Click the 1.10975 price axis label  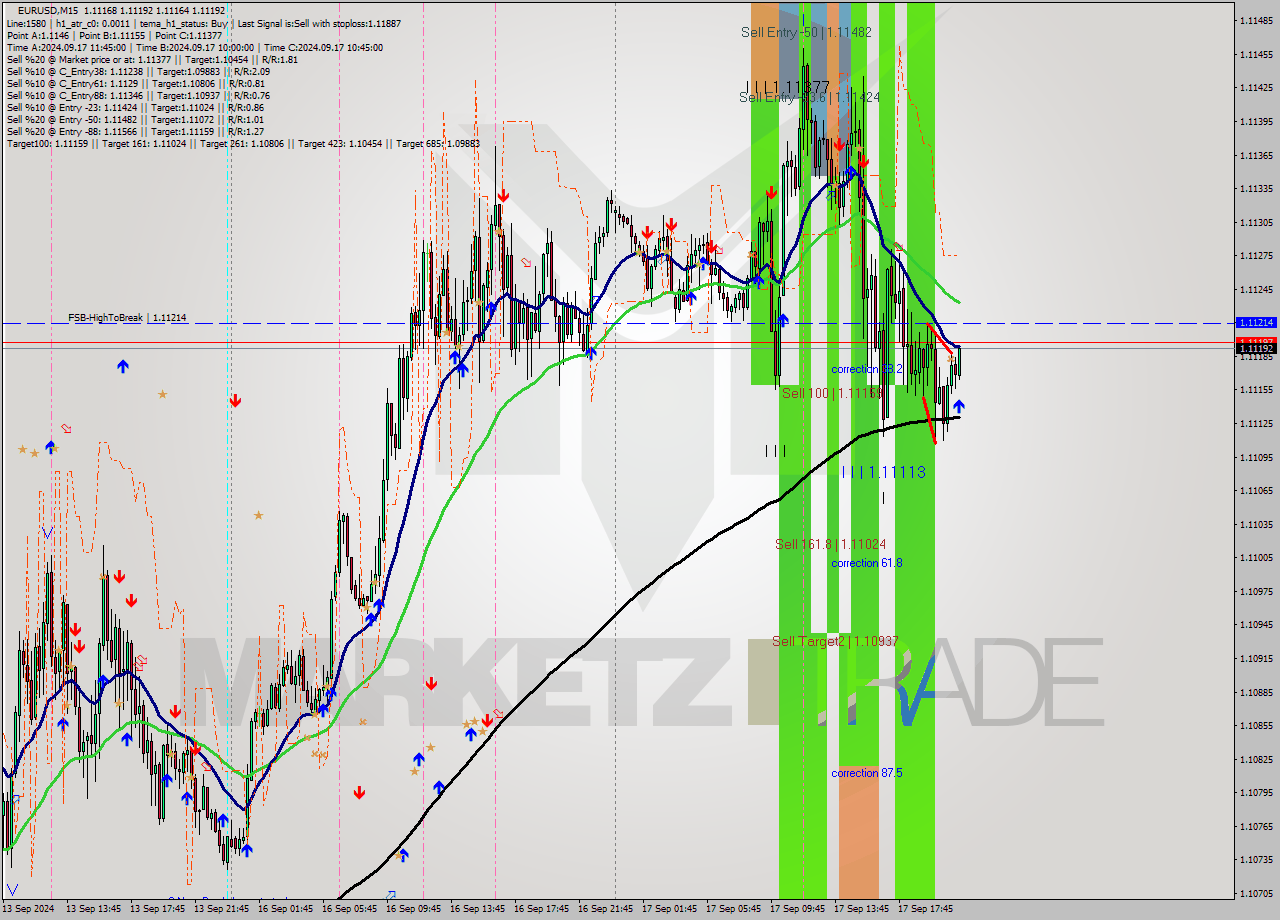point(1257,591)
